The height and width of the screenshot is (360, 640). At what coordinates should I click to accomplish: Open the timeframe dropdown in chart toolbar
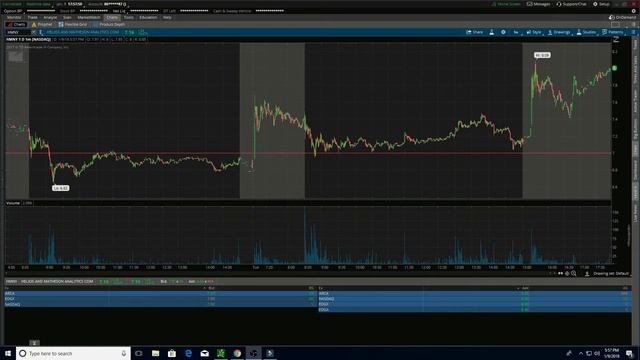[x=516, y=32]
